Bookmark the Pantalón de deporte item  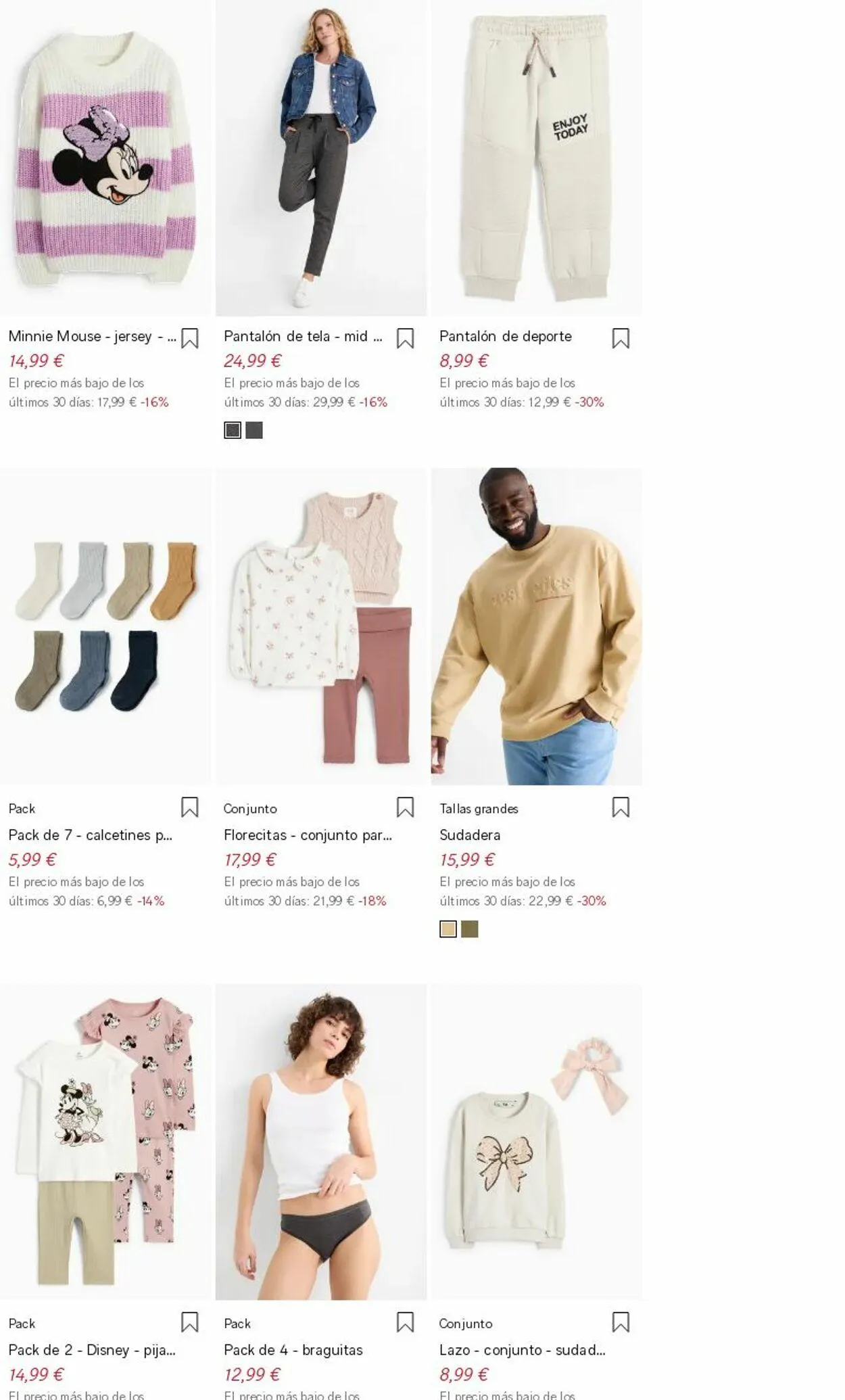[x=621, y=338]
